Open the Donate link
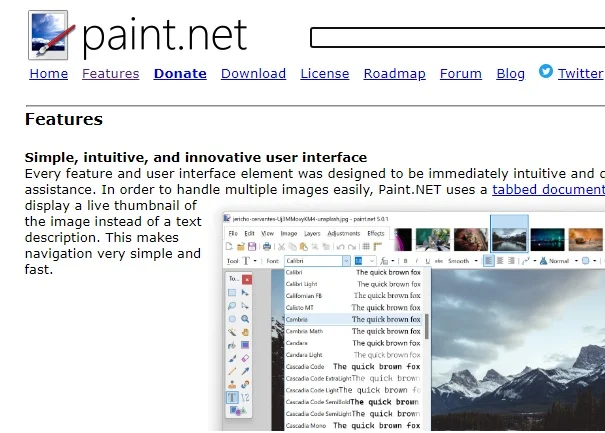 [180, 74]
